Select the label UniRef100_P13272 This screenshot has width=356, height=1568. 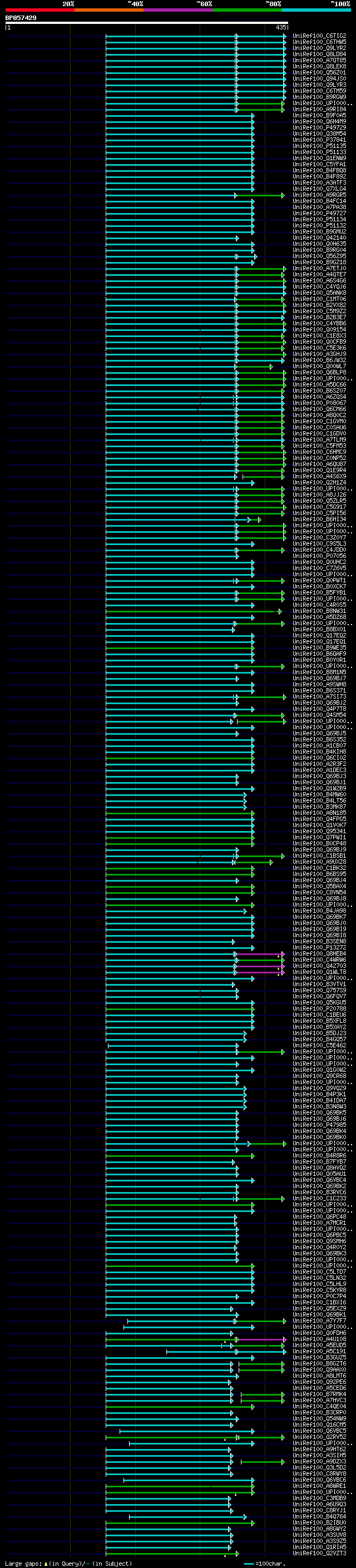[x=319, y=948]
